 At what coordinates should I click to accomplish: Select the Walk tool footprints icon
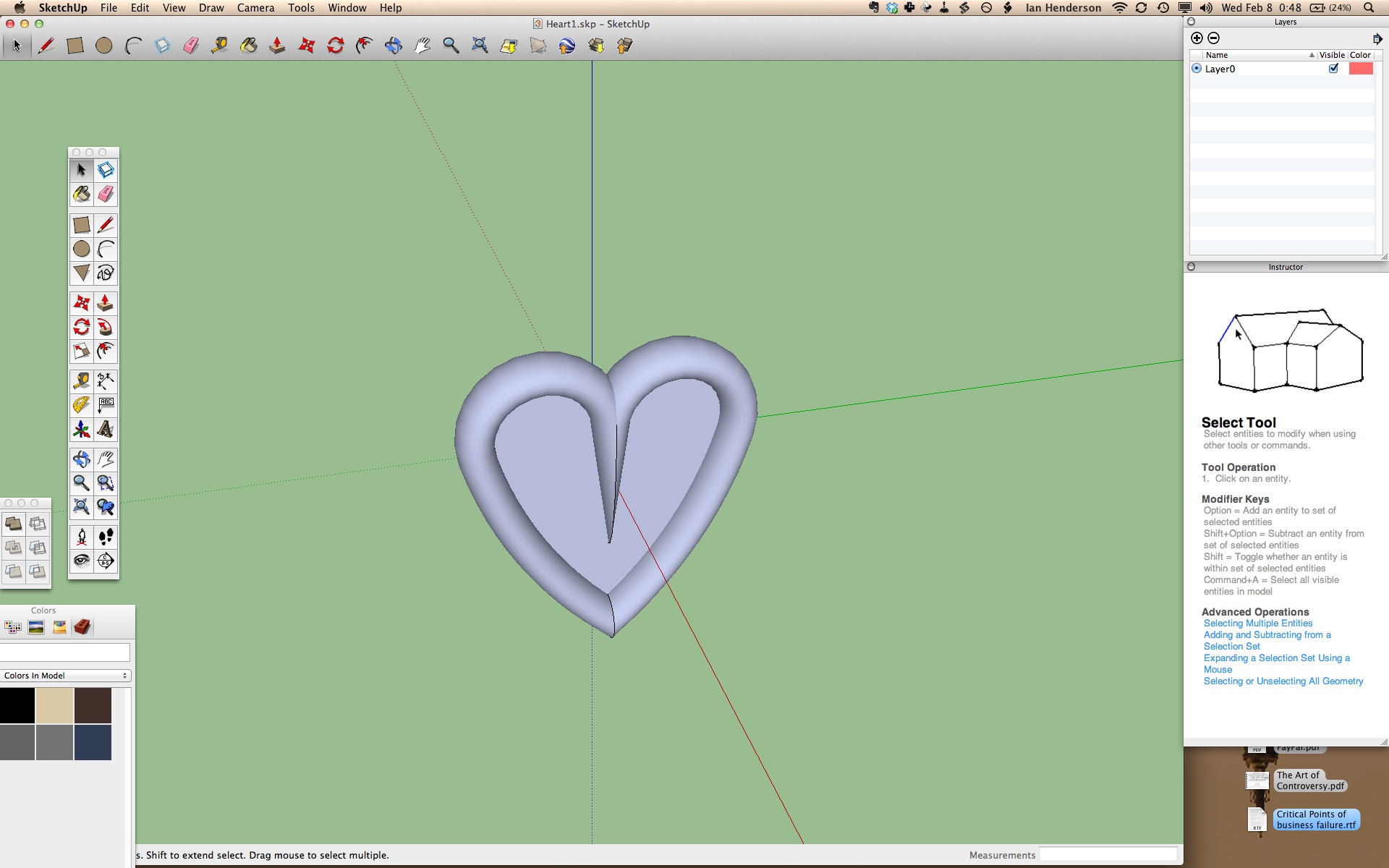pos(106,537)
